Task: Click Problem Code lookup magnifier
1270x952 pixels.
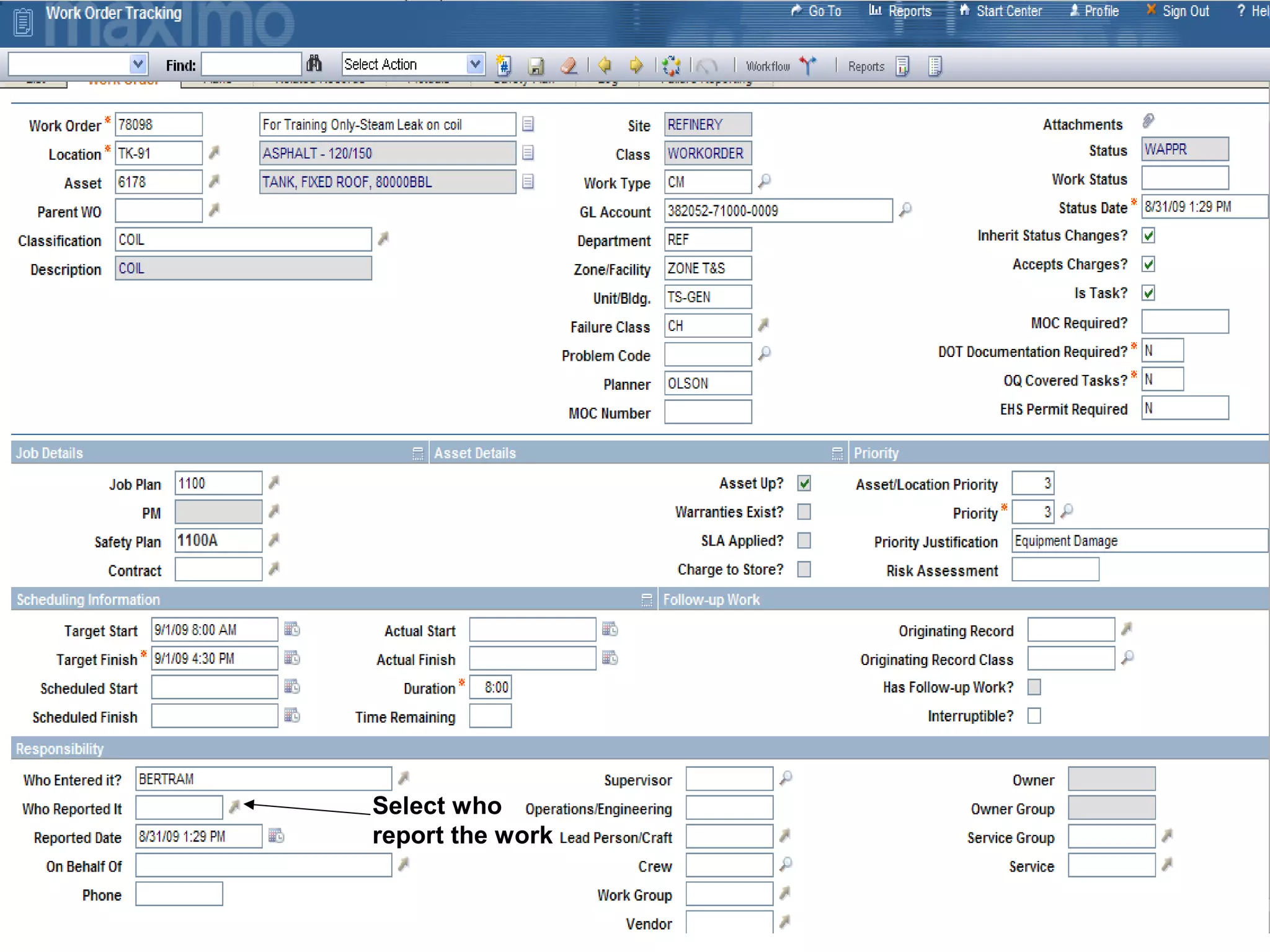Action: 765,353
